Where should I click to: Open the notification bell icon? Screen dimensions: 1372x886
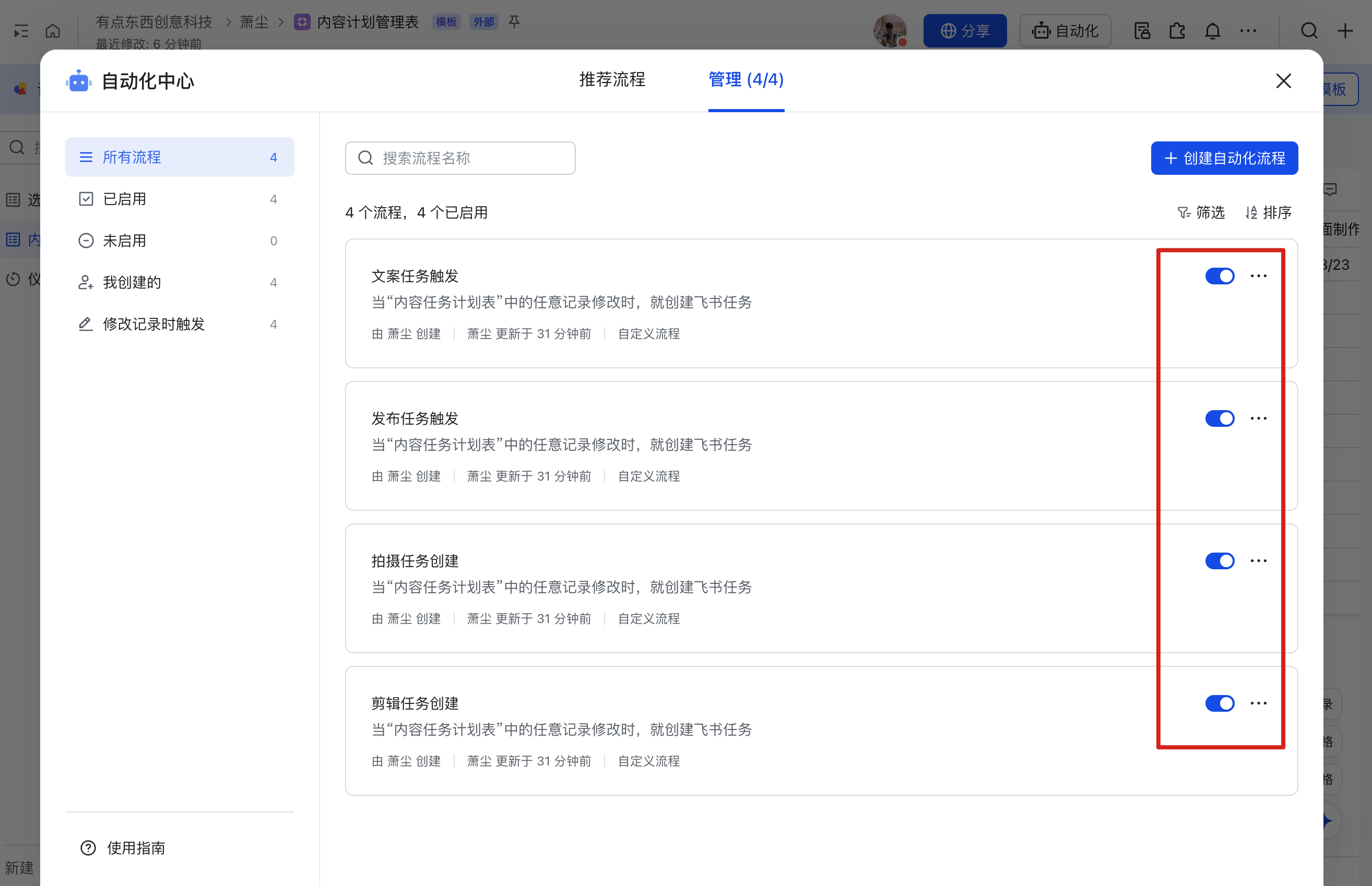click(1213, 30)
